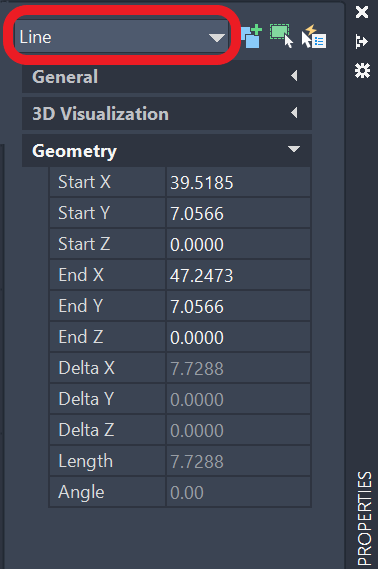
Task: Select the Delta X value 7.7288
Action: pyautogui.click(x=238, y=368)
